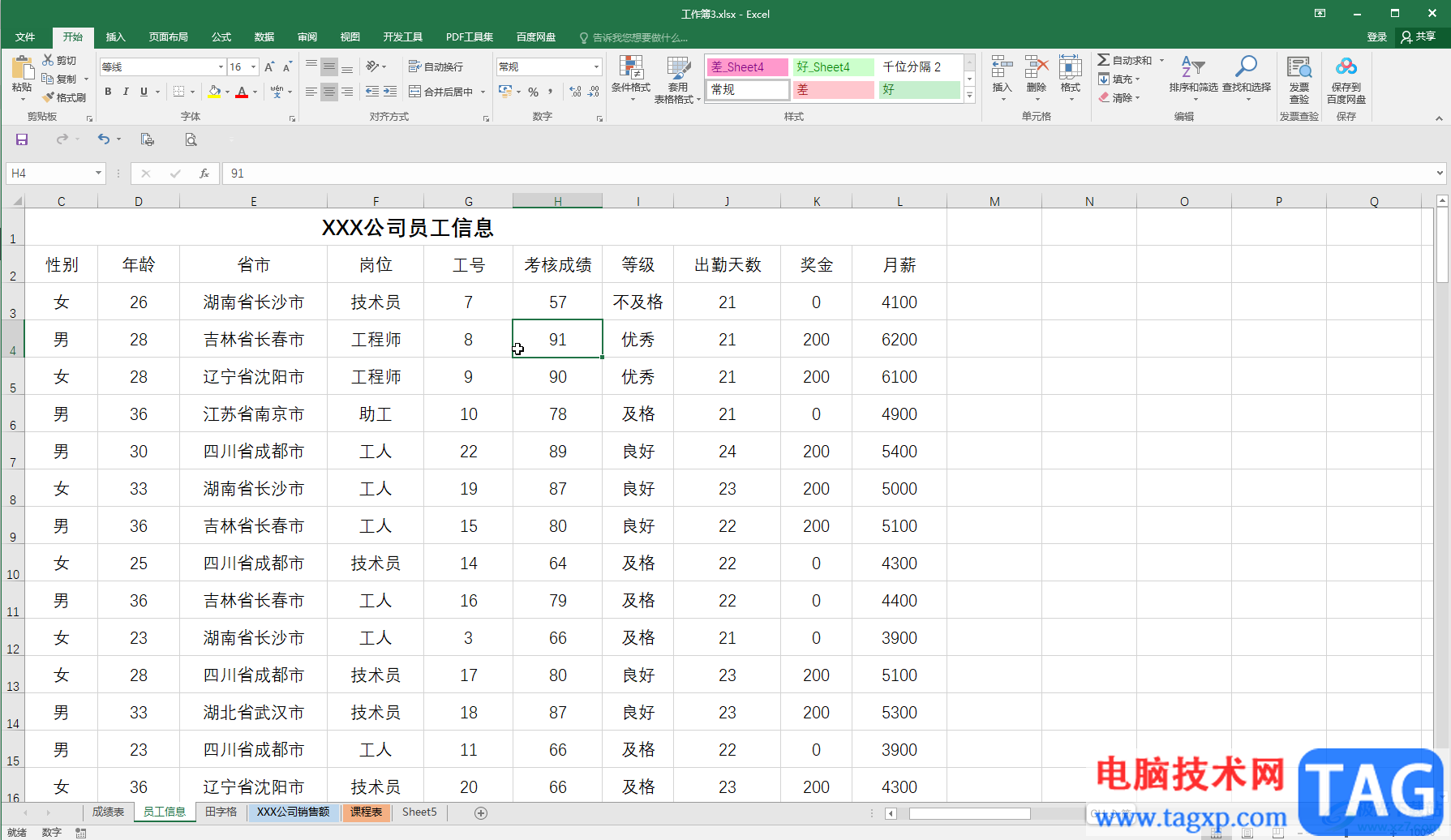
Task: Open the font size dropdown showing 16
Action: pyautogui.click(x=254, y=66)
